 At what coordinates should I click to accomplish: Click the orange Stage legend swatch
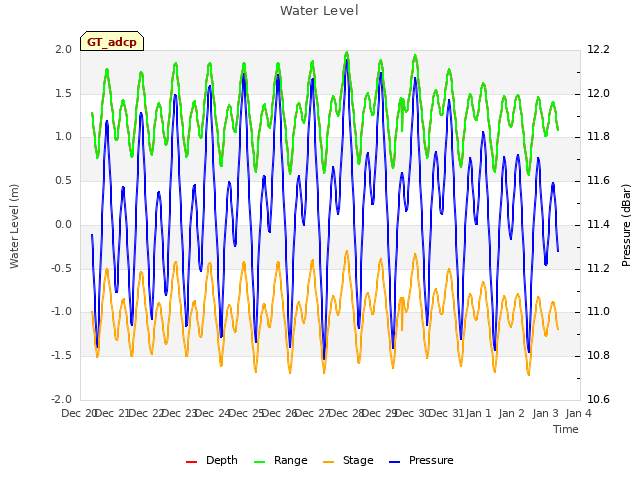coord(328,462)
